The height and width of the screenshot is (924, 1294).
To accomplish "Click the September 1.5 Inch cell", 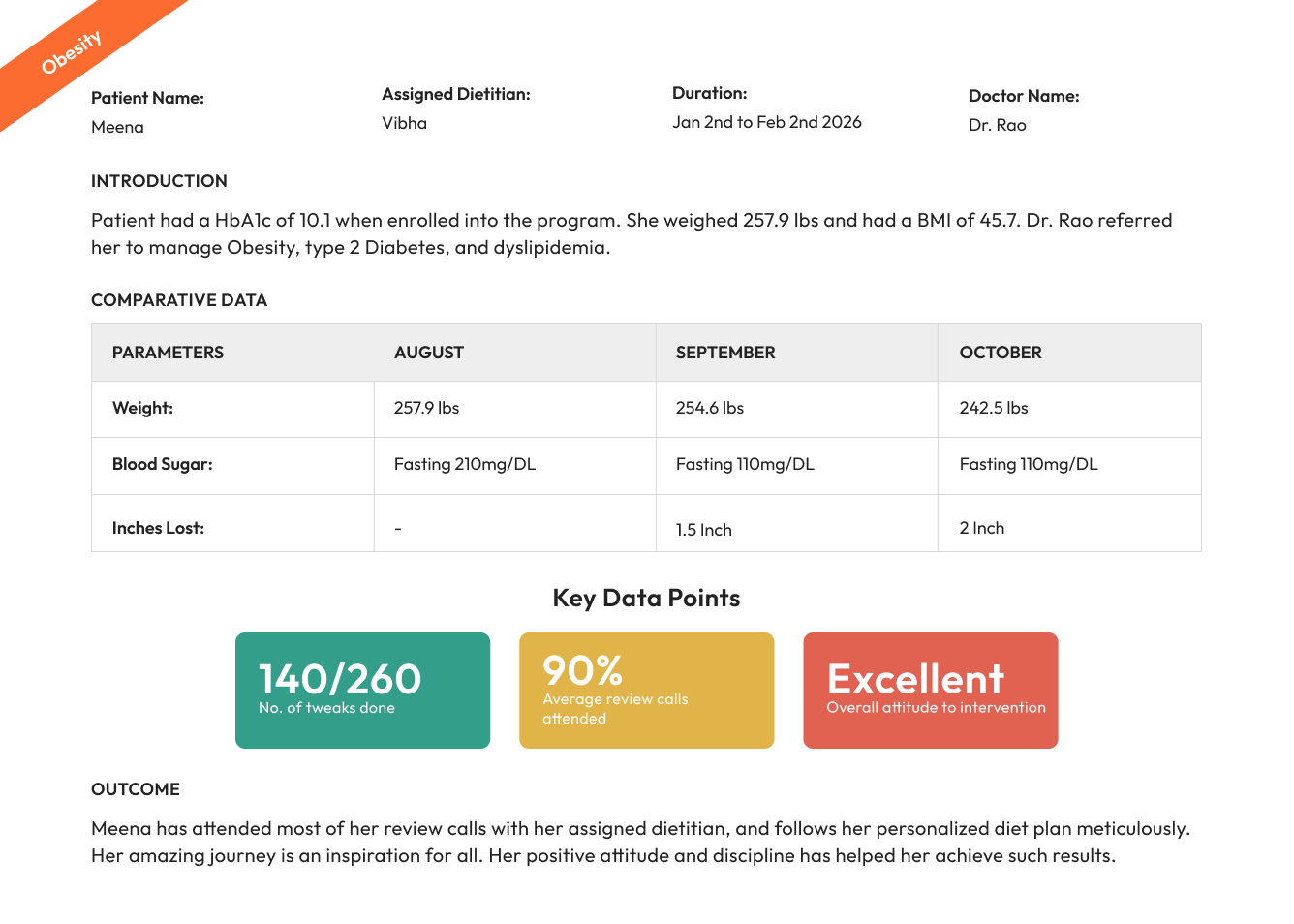I will tap(797, 523).
